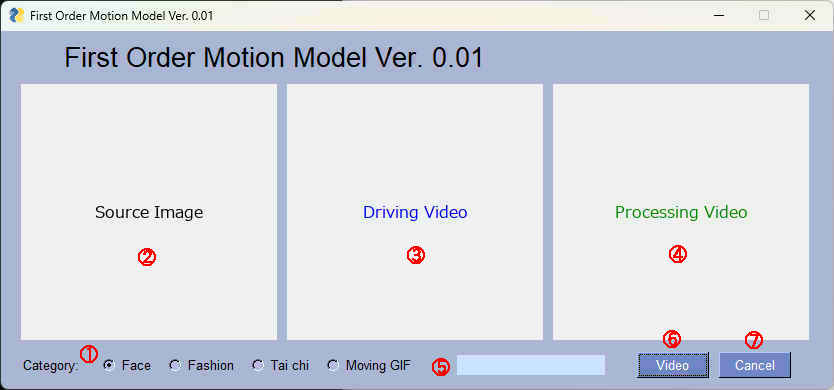Viewport: 834px width, 390px height.
Task: Click the red circled number 4 marker
Action: coord(678,254)
